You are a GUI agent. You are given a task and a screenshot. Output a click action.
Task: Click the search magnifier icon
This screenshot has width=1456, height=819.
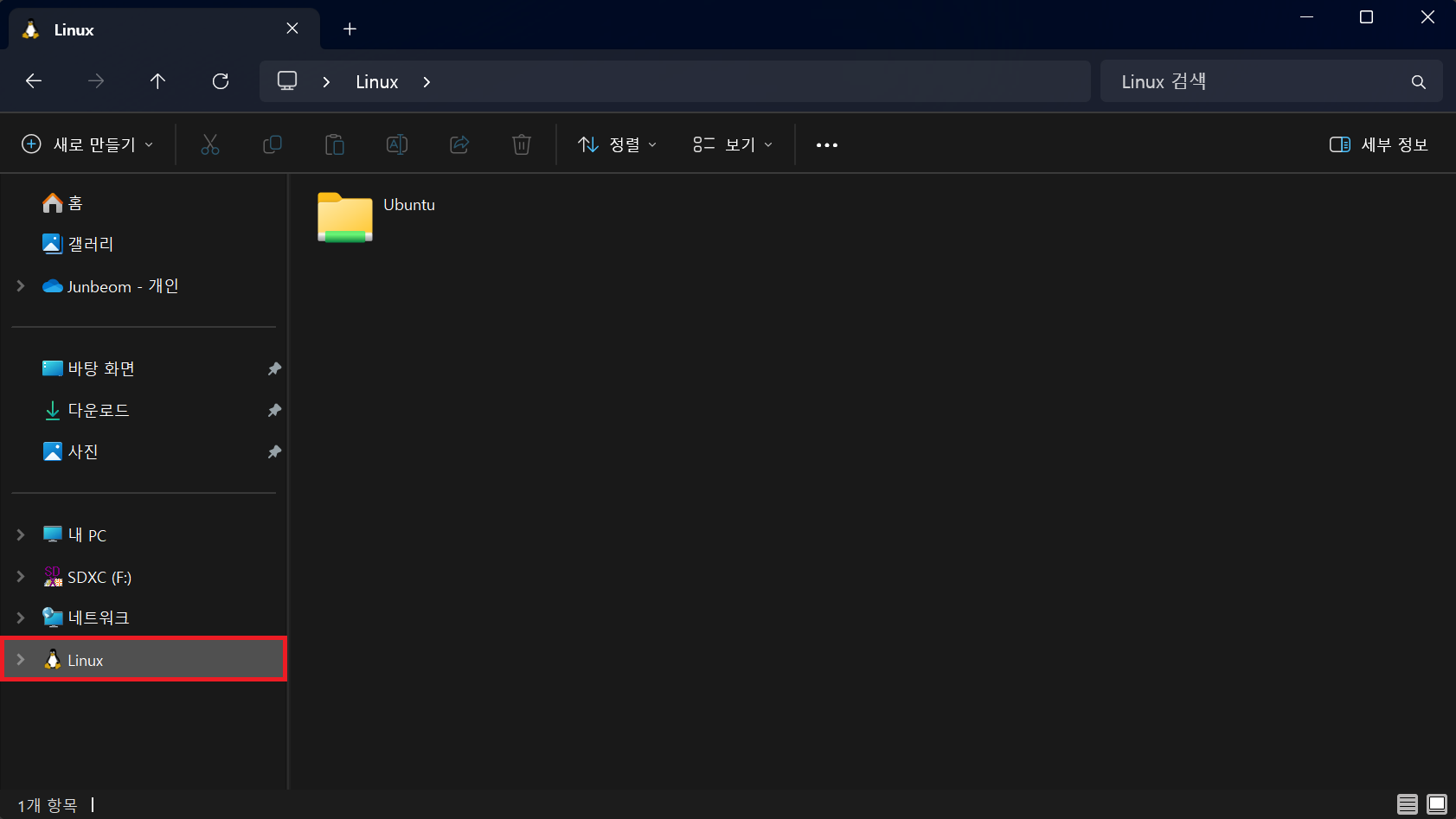tap(1419, 82)
